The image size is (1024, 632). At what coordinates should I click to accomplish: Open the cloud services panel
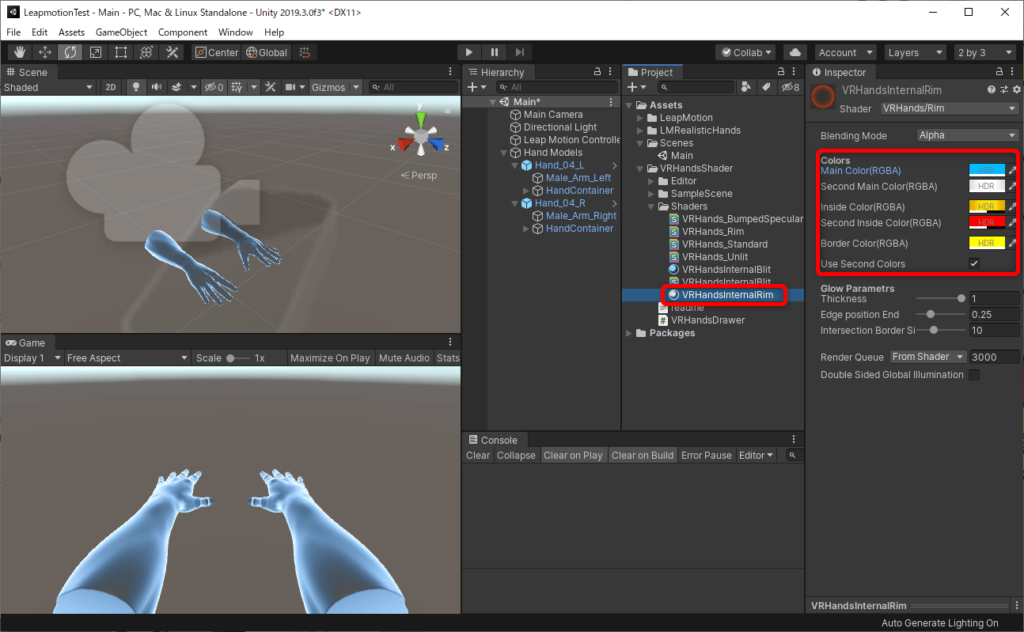tap(795, 52)
